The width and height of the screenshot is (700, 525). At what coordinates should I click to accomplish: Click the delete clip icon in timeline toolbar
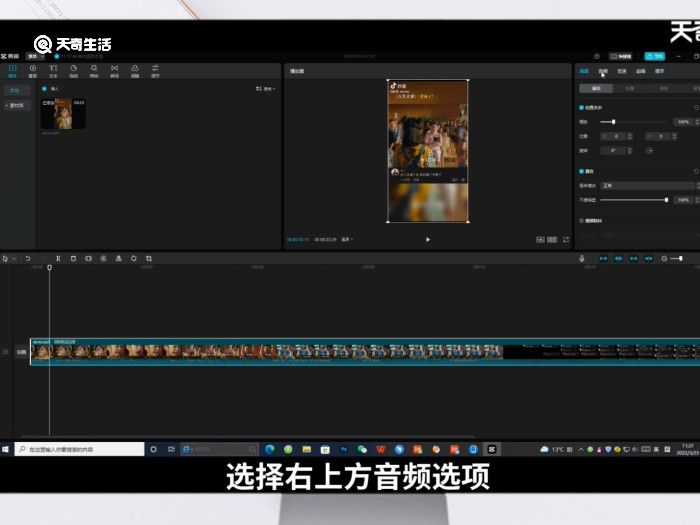click(73, 258)
